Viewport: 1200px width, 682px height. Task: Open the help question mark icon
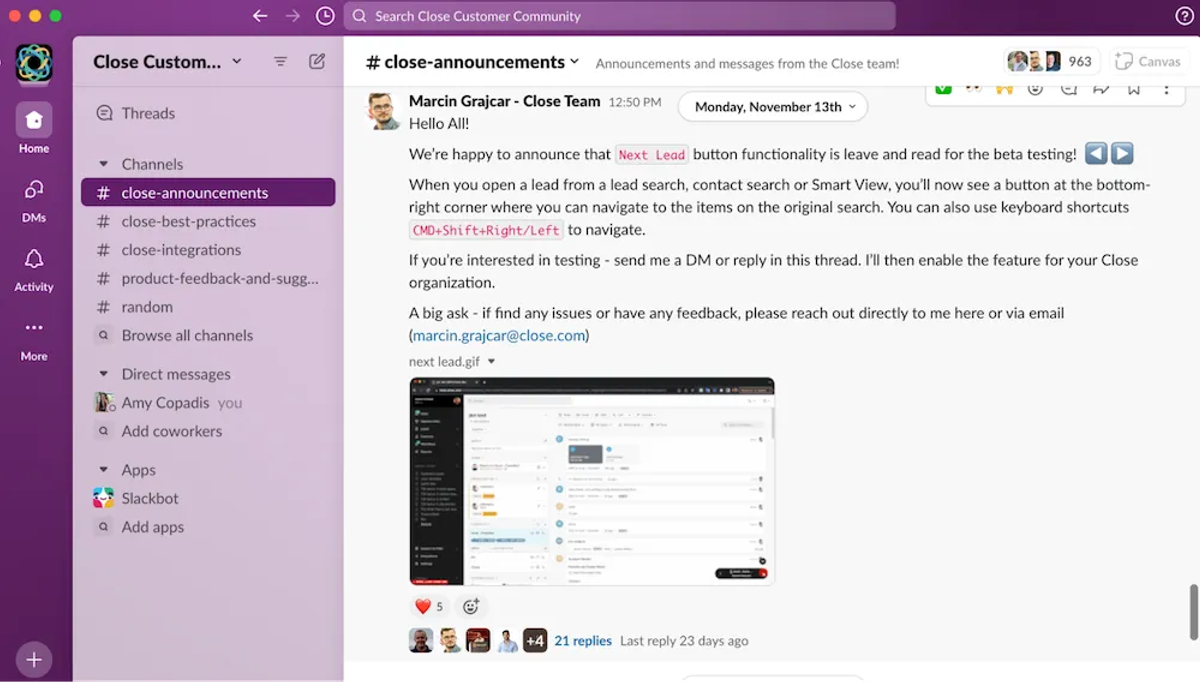[1184, 16]
